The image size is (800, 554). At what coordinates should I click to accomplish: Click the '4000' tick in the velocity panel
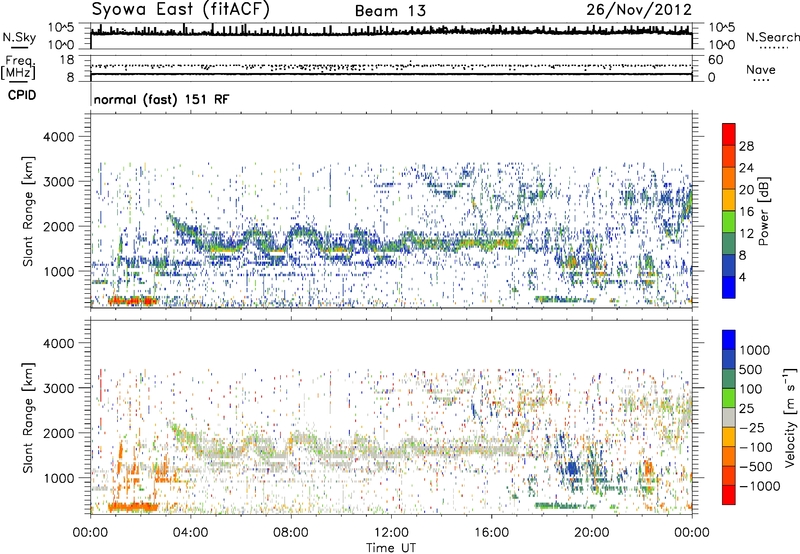click(x=58, y=343)
